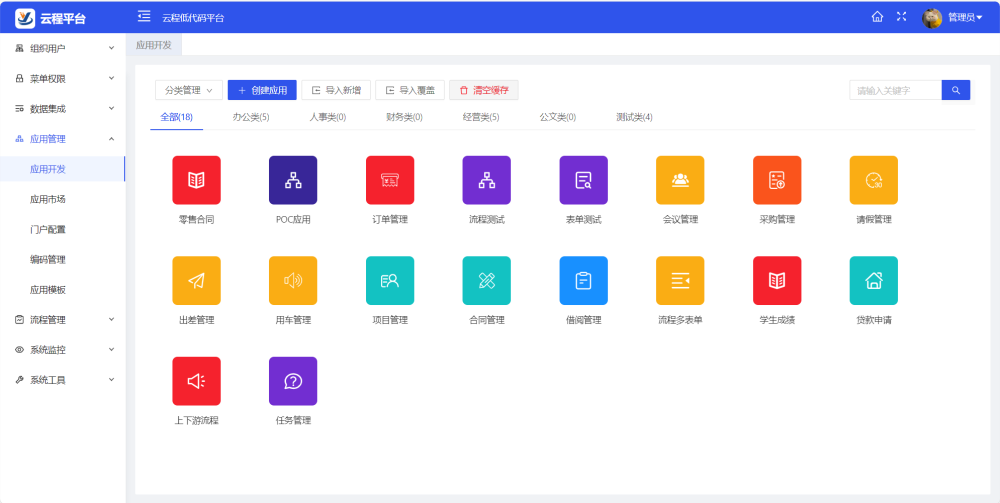The image size is (1000, 503).
Task: Open the 学生成绩 app icon
Action: 777,281
